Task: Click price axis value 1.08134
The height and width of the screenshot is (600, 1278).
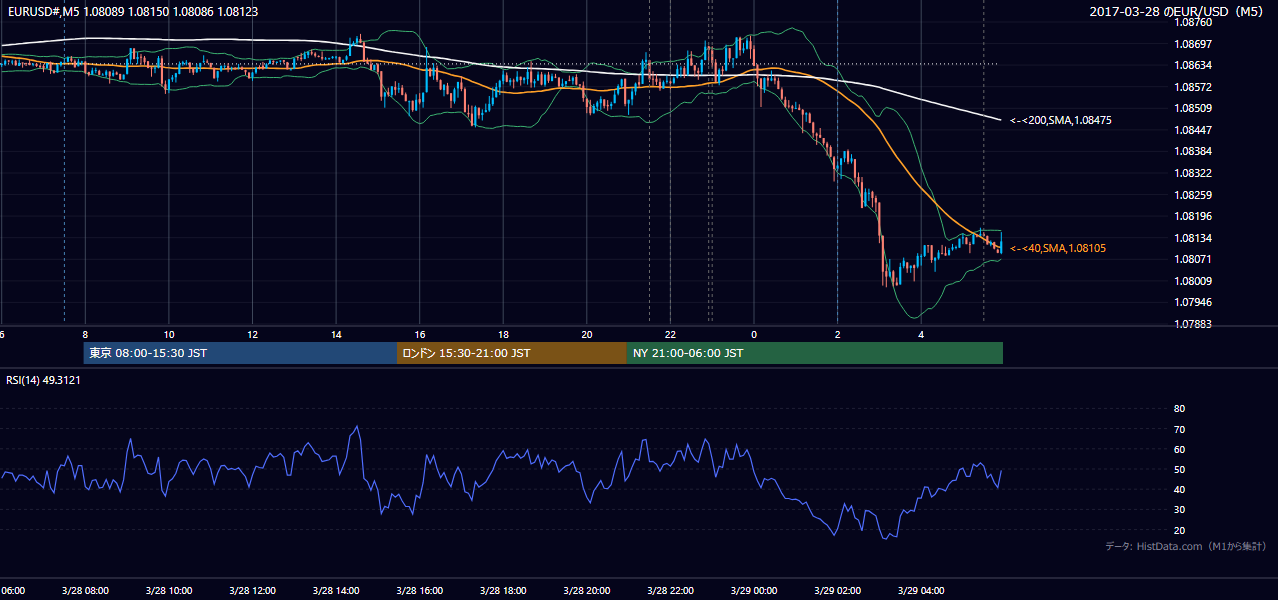Action: pos(1192,238)
